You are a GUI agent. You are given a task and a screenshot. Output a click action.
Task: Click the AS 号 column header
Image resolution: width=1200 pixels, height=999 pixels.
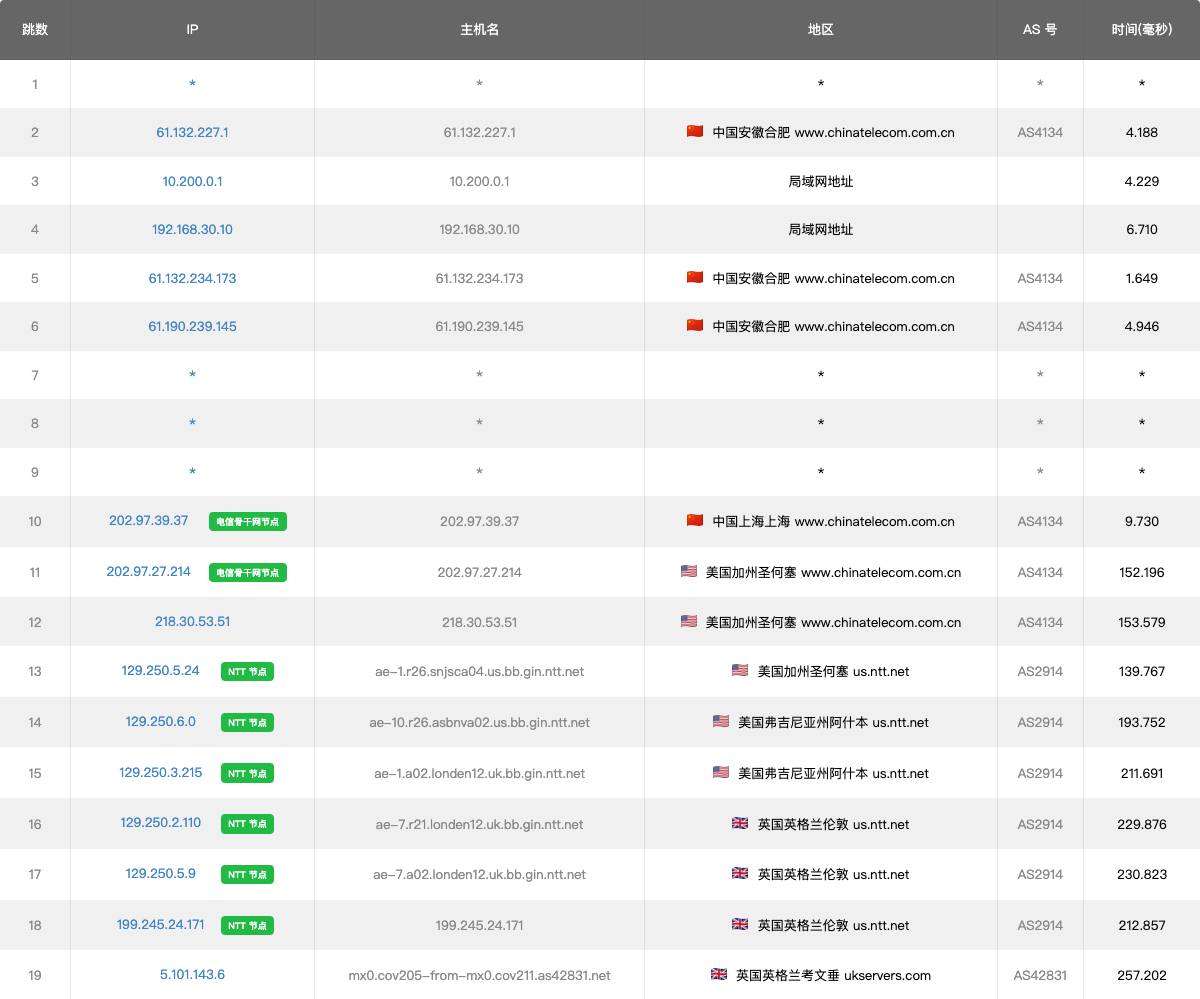click(x=1040, y=30)
